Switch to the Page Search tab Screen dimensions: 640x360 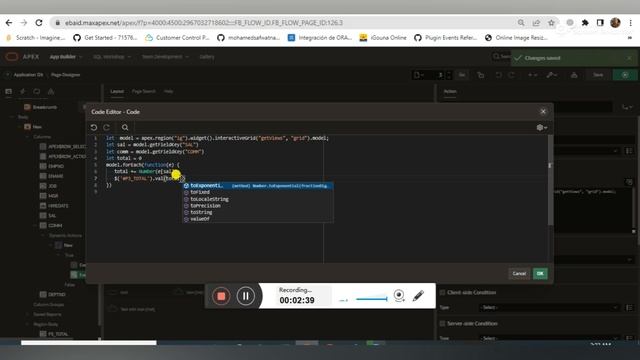(144, 91)
